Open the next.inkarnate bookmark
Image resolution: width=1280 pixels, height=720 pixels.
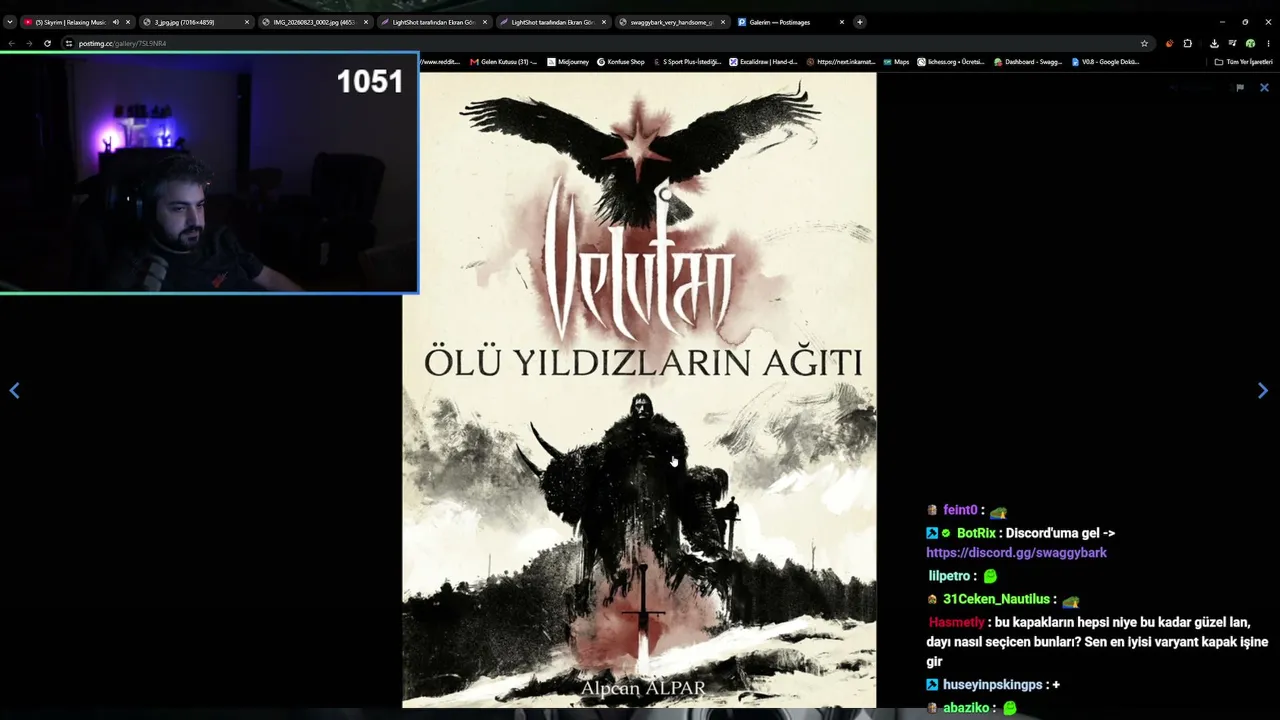point(841,62)
